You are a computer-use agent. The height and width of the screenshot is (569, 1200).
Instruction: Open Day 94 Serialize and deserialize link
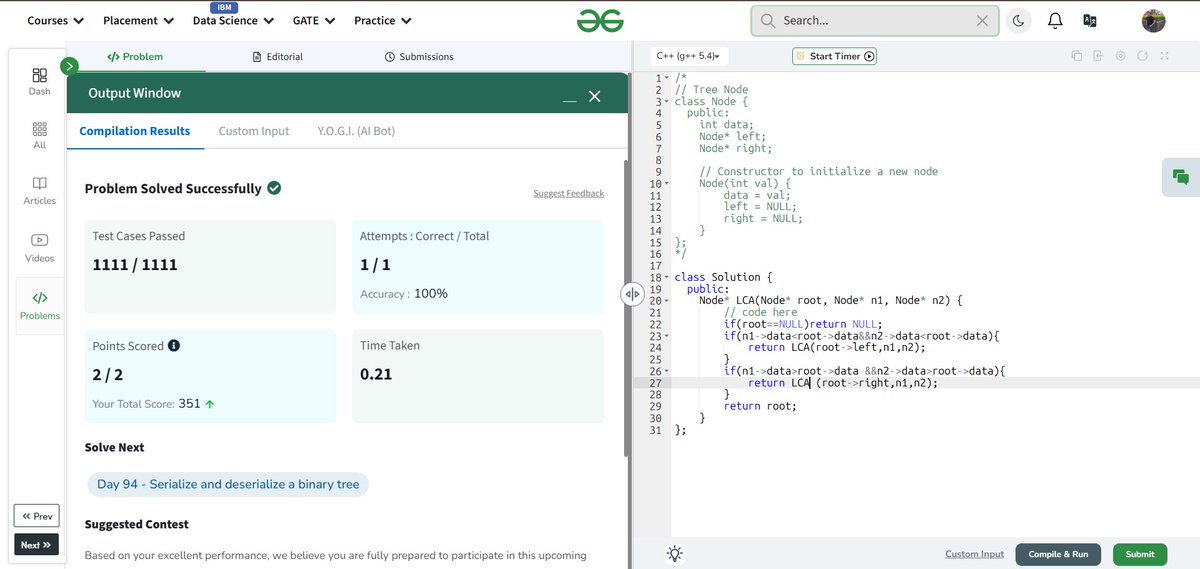coord(228,484)
